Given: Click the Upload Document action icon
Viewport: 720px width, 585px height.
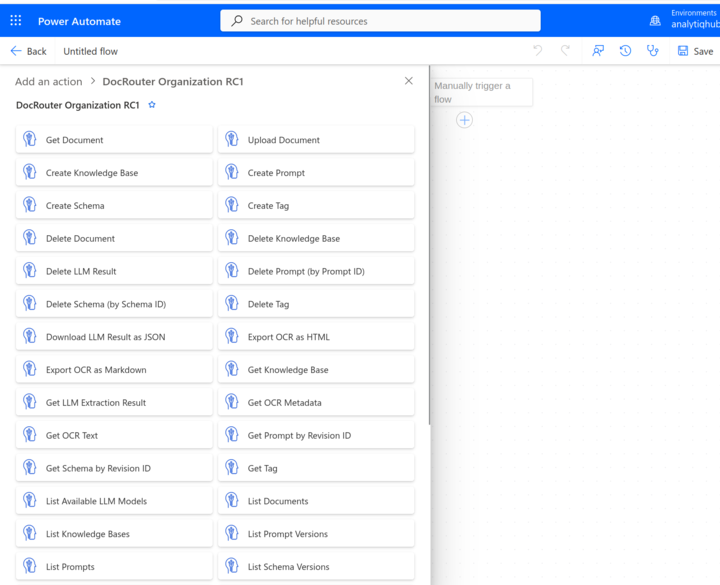Looking at the screenshot, I should click(232, 139).
